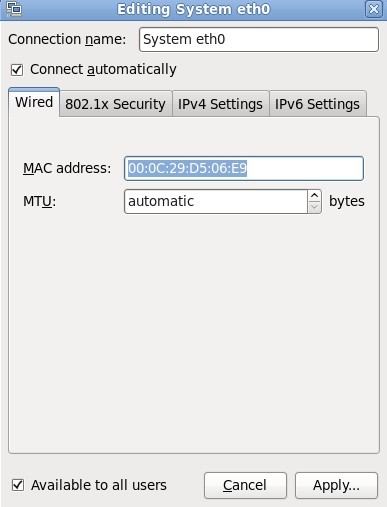Viewport: 387px width, 507px height.
Task: Close the Editing System eth0 dialog
Action: tap(374, 9)
